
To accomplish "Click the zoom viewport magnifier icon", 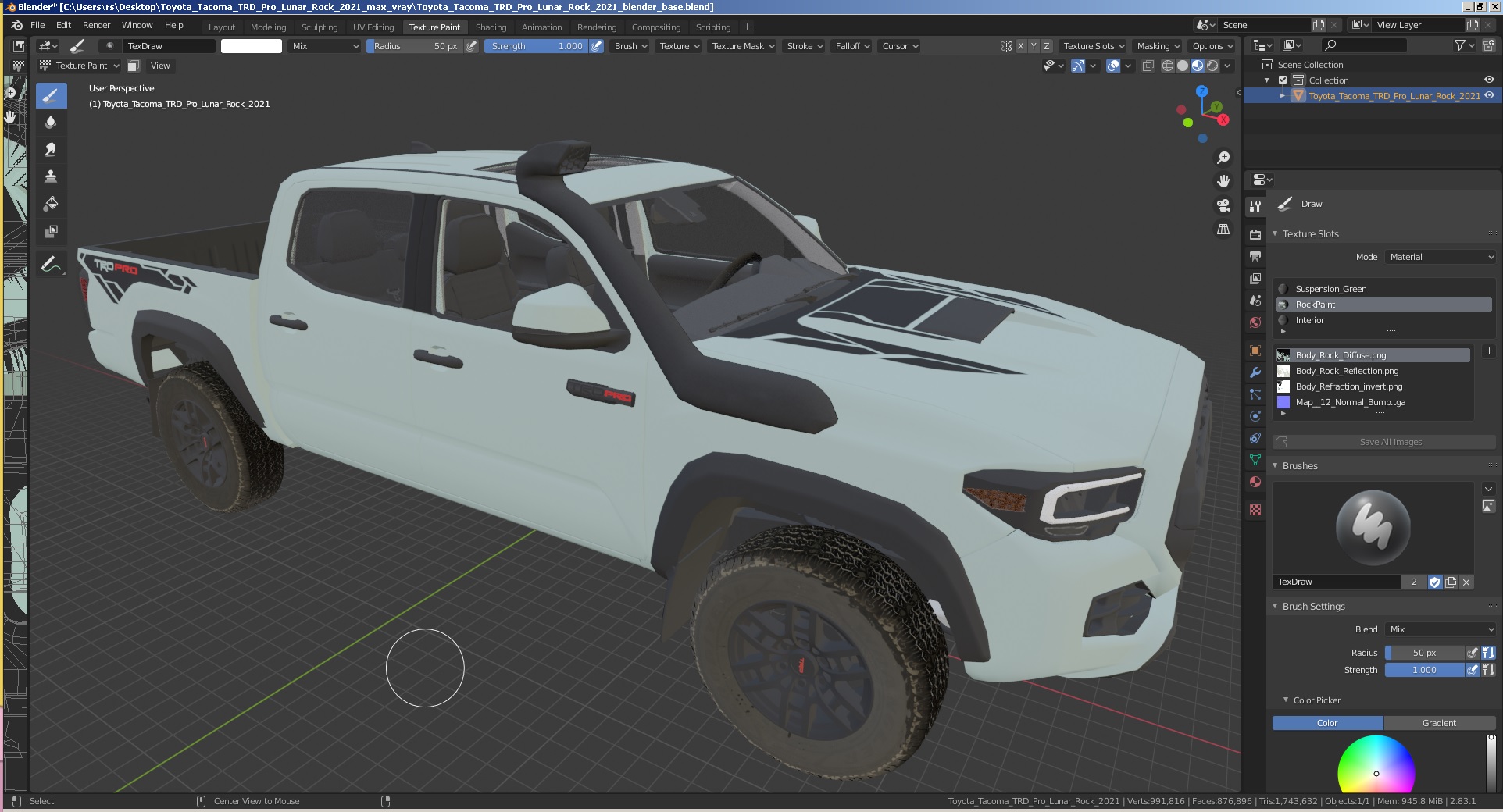I will (x=1223, y=158).
